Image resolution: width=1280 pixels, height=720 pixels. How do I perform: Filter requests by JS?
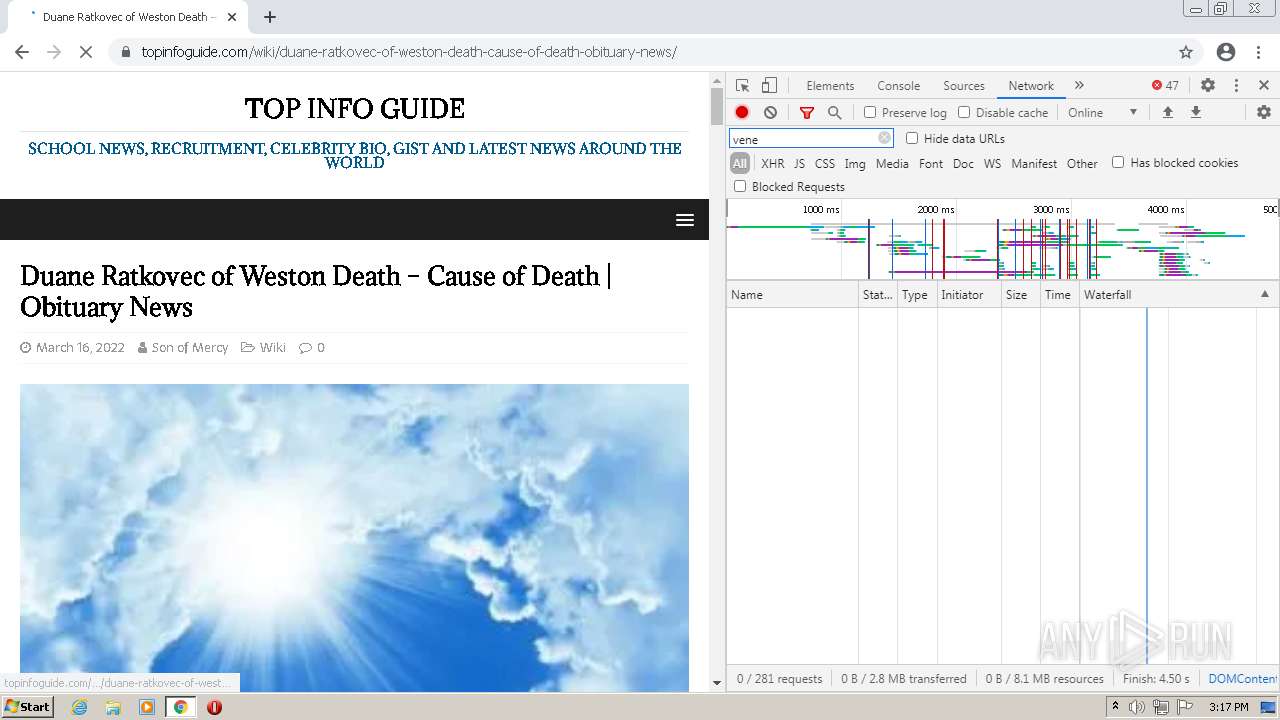[x=799, y=163]
